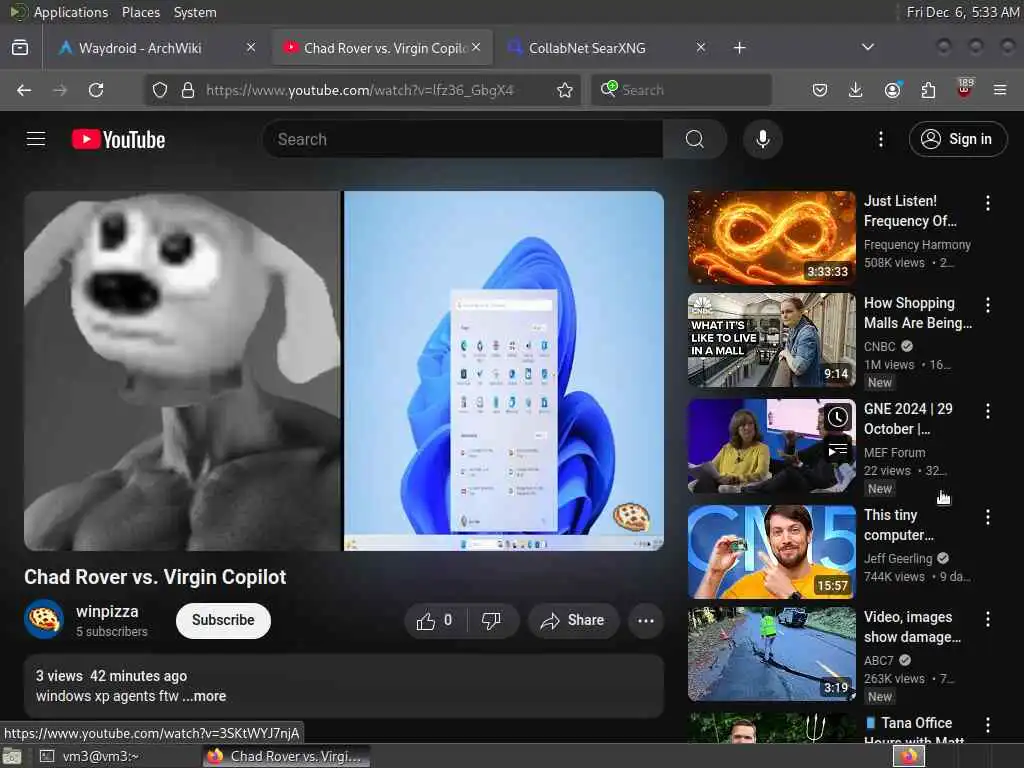Open more actions ellipsis beside the Share button

pyautogui.click(x=645, y=620)
